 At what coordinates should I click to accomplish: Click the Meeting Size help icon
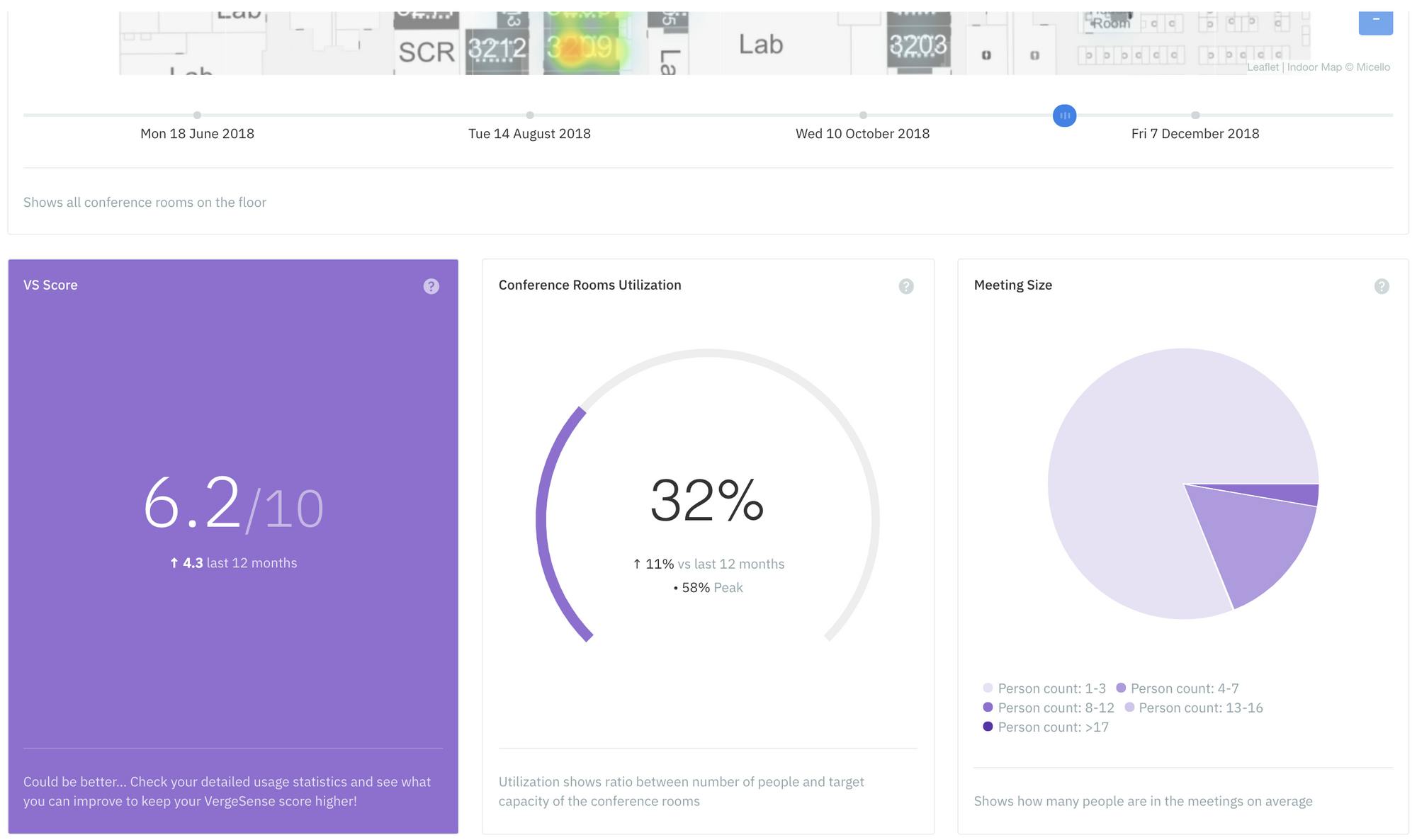(1381, 286)
